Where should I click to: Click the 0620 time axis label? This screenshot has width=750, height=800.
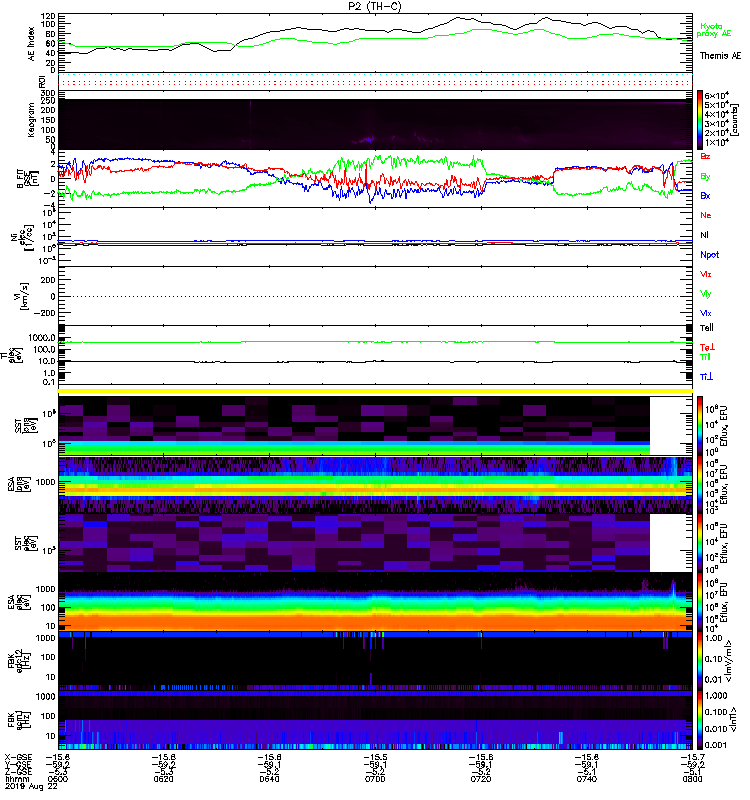click(x=163, y=779)
